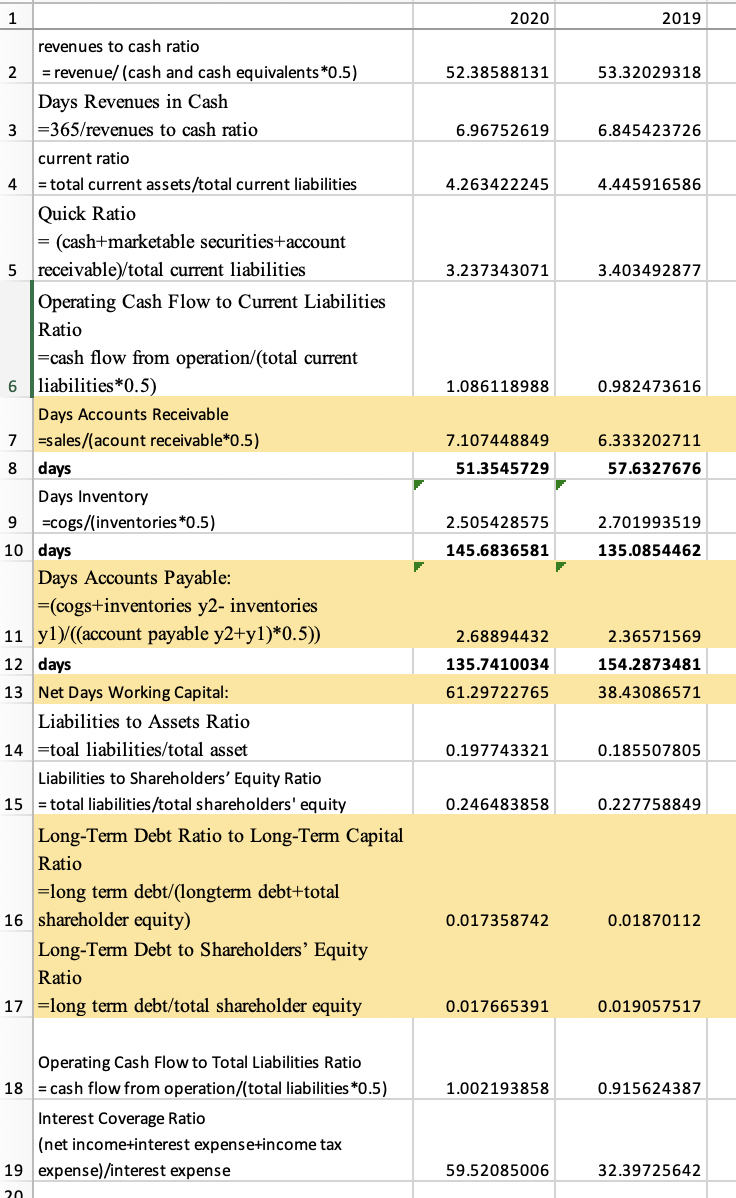Select bold value 145.6836581

(x=484, y=548)
